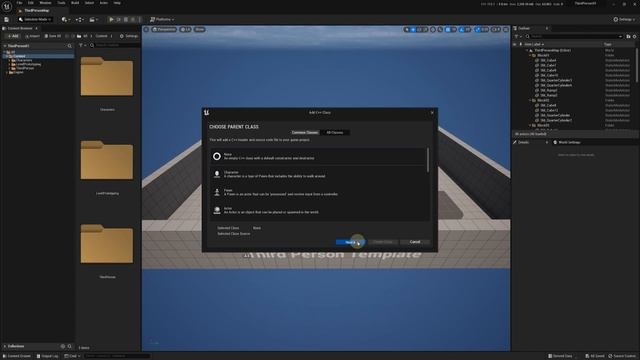Click the Content Browser filter icon
The image size is (640, 360).
click(82, 45)
